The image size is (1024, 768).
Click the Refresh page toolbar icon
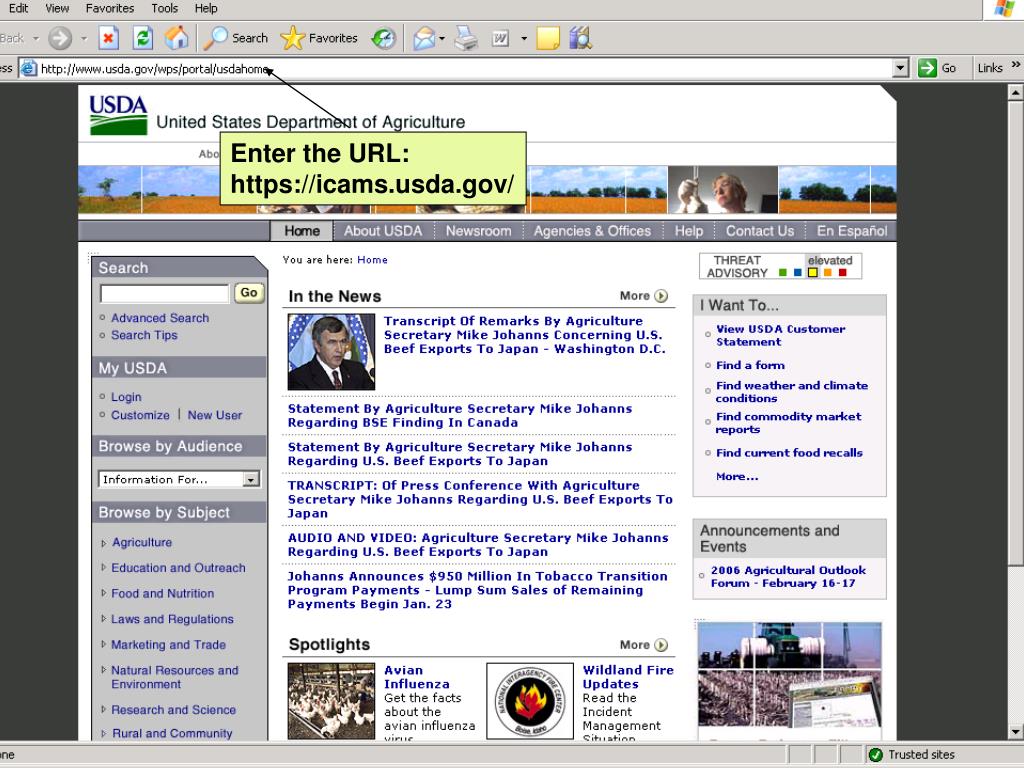point(142,38)
